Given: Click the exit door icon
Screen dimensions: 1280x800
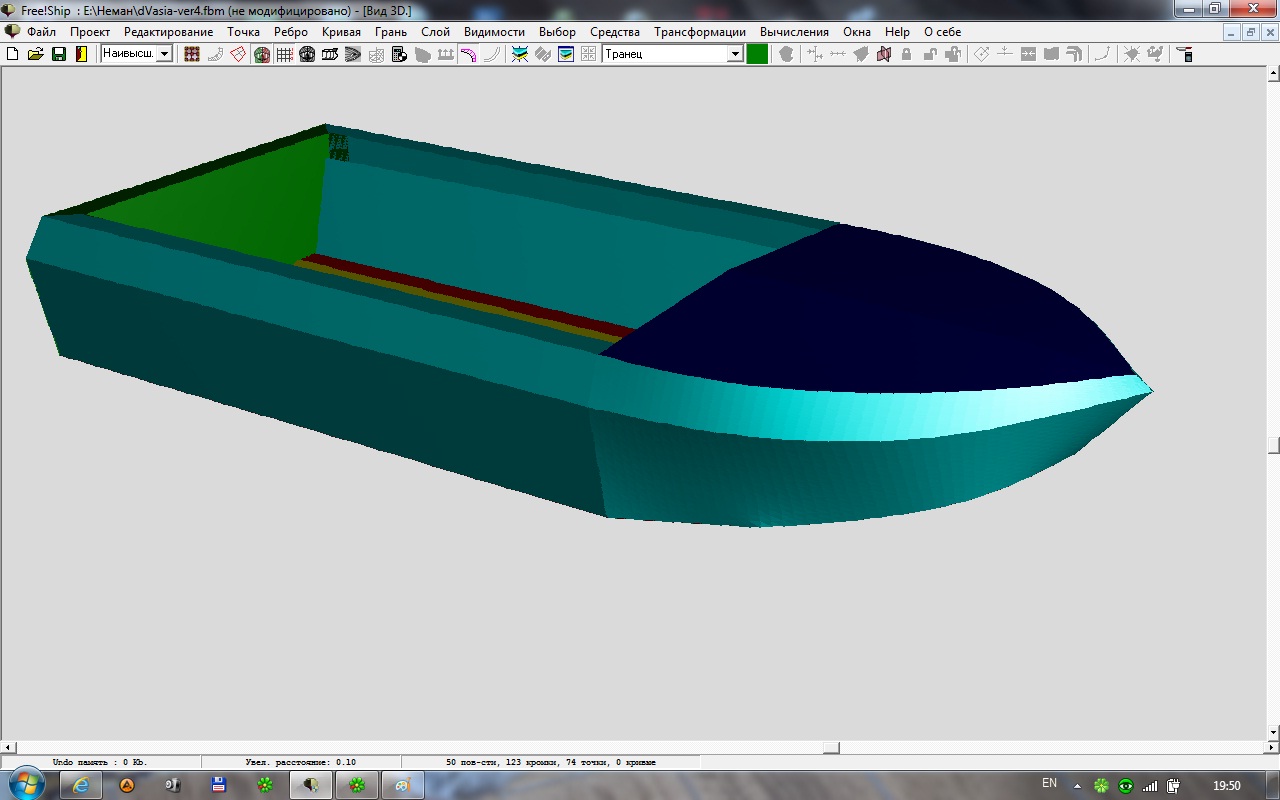Looking at the screenshot, I should pos(81,54).
